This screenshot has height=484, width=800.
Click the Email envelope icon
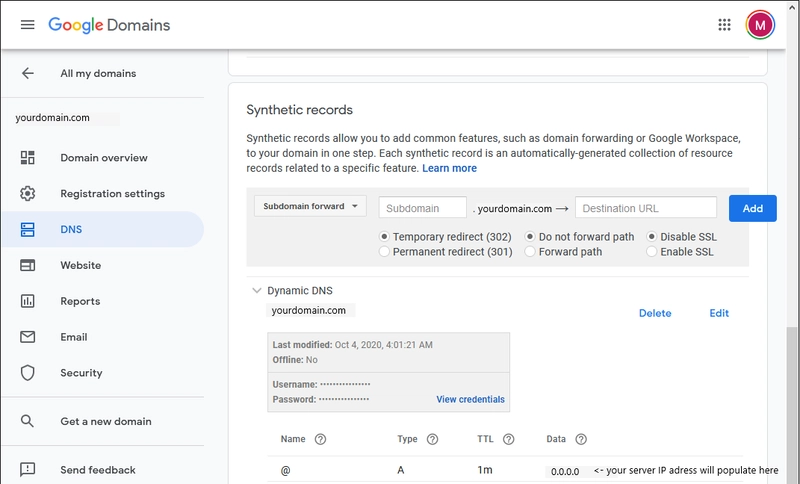[x=28, y=337]
